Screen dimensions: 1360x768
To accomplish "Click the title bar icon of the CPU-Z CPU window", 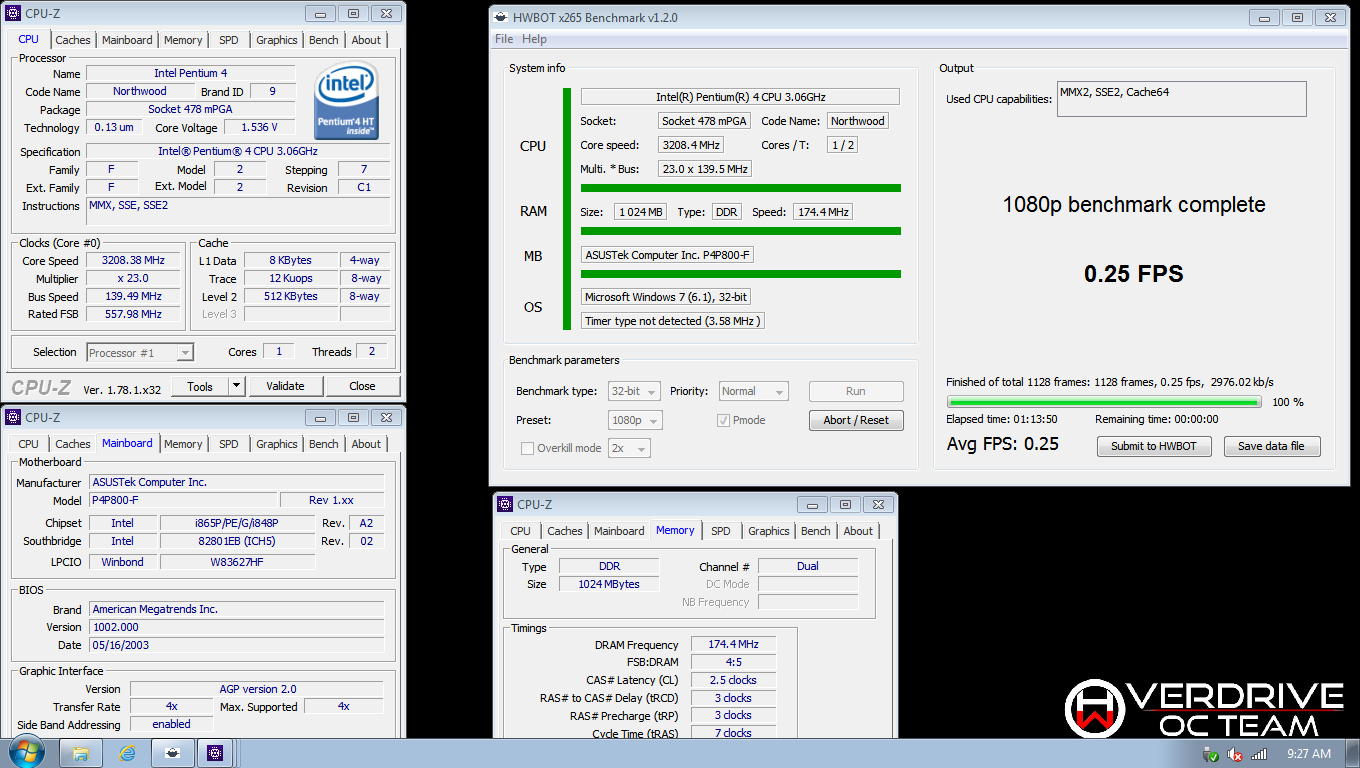I will point(13,14).
